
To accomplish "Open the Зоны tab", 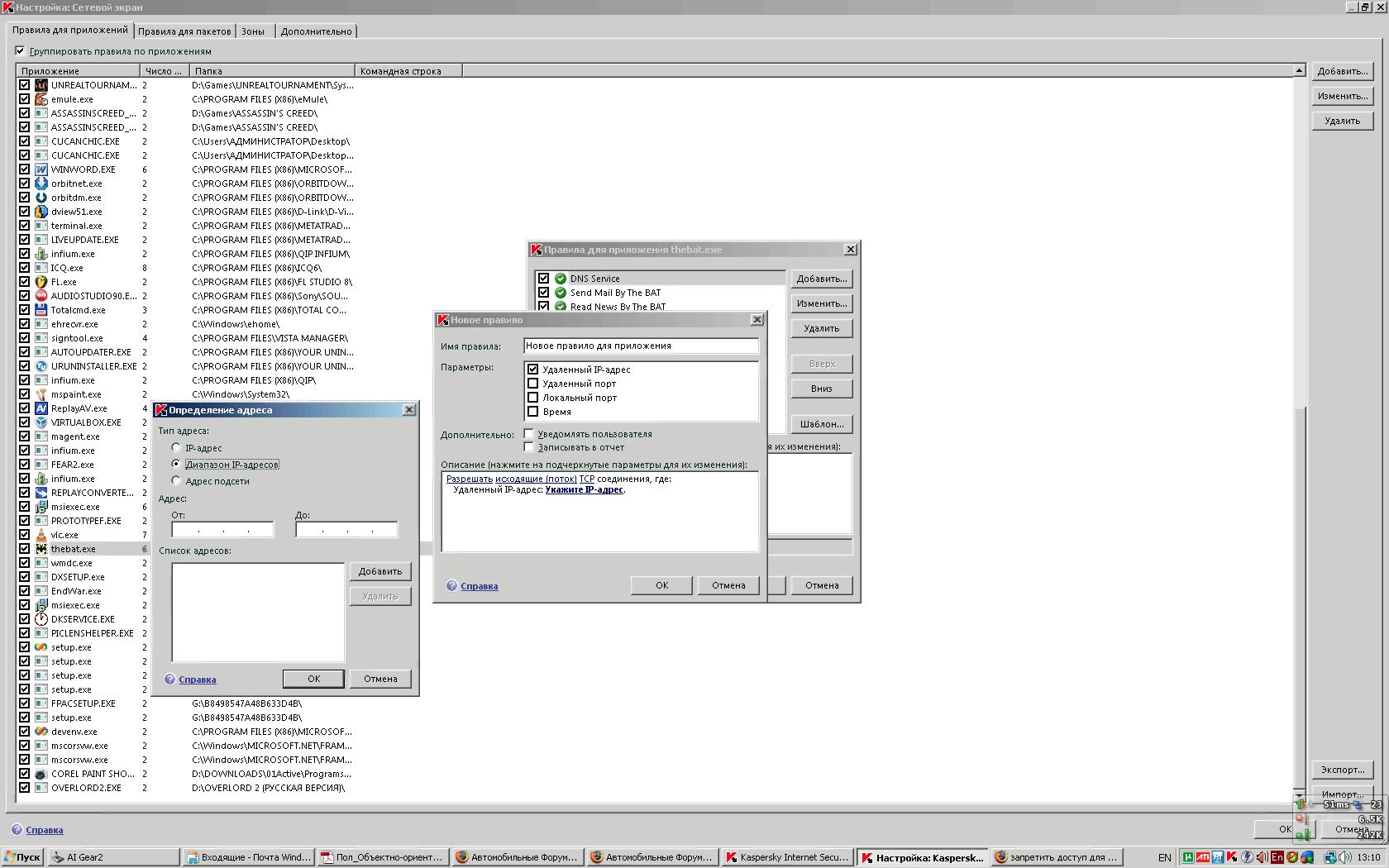I will [253, 31].
